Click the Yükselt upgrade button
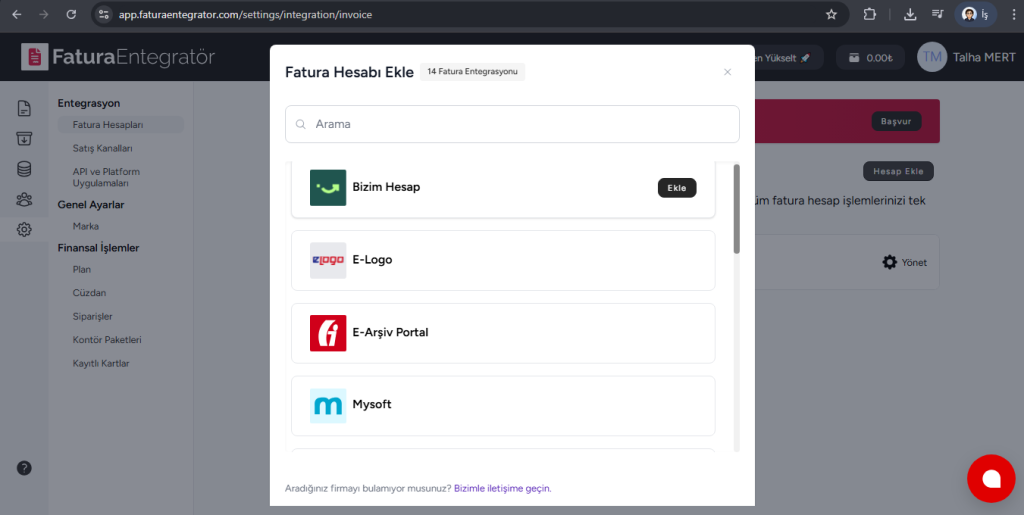 (x=789, y=58)
